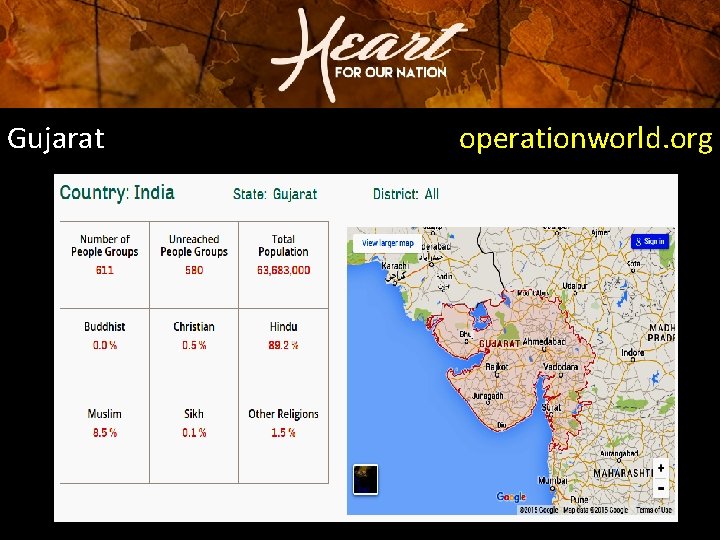Click the Udaipur label on the map
The height and width of the screenshot is (540, 720).
coord(574,286)
